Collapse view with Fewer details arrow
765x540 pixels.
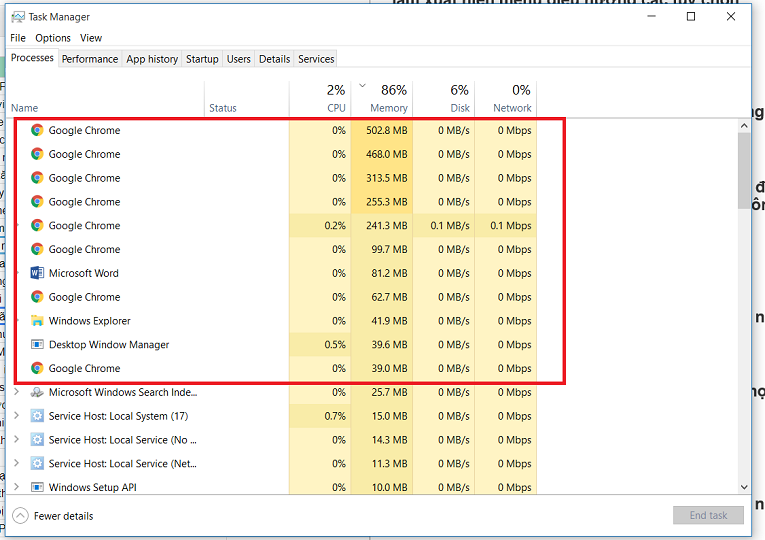pyautogui.click(x=20, y=516)
